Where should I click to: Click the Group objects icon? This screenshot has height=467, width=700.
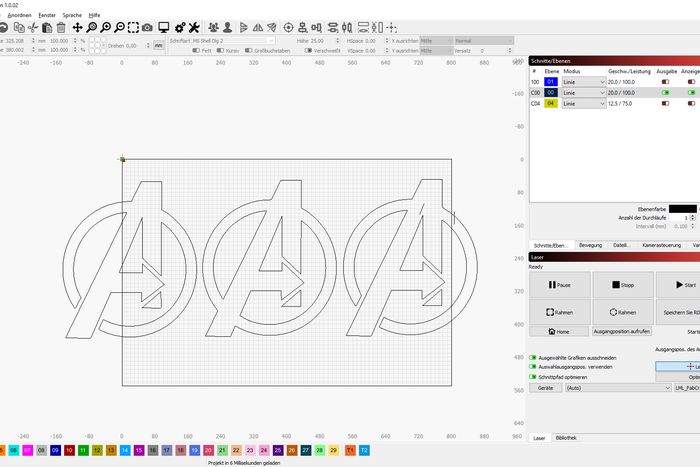(213, 28)
